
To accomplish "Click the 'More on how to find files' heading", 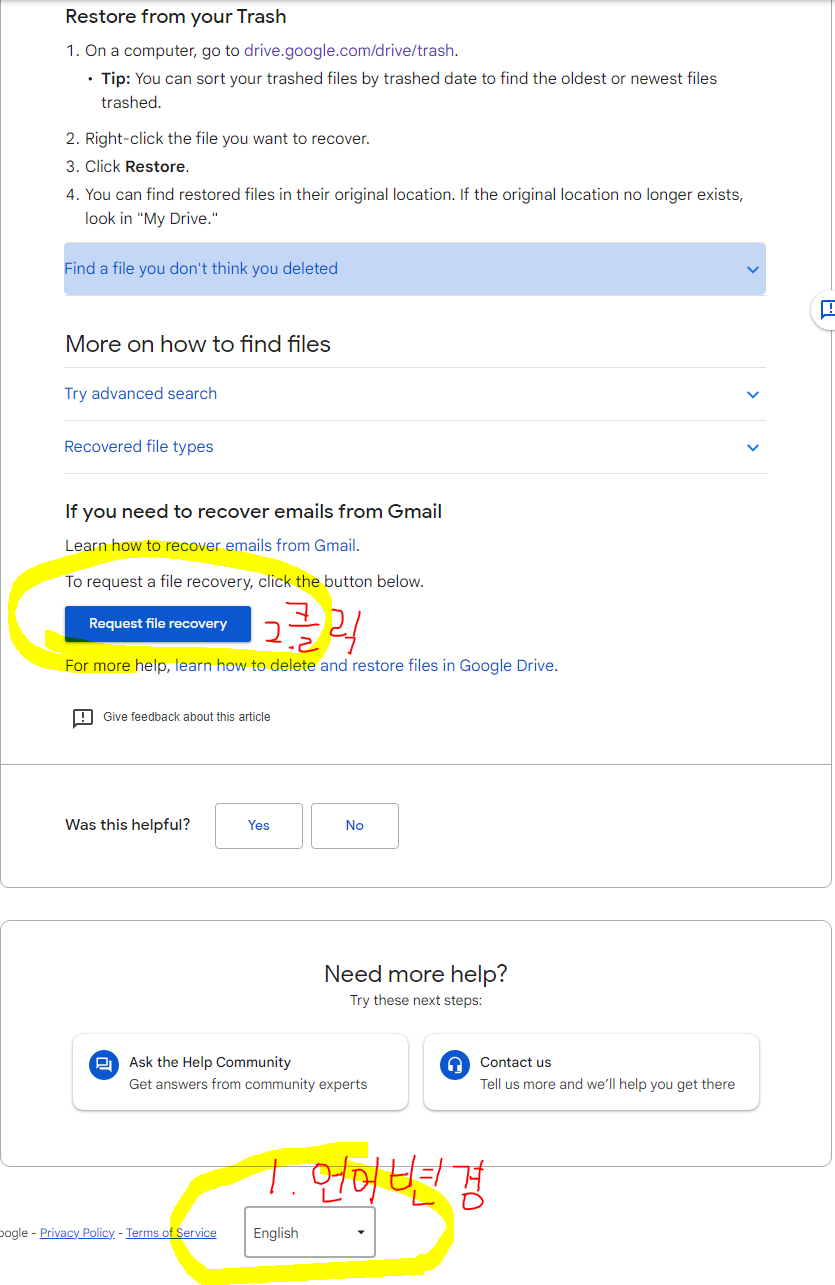I will click(198, 345).
